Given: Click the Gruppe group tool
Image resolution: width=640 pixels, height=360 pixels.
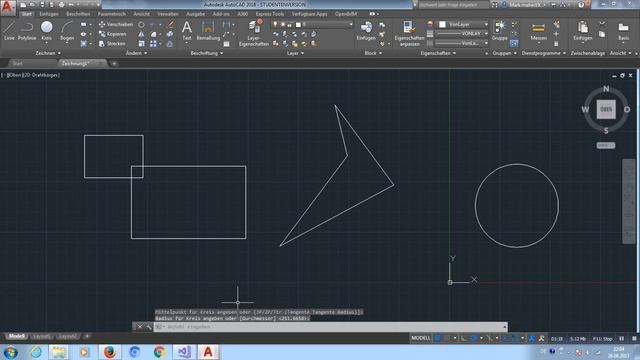Looking at the screenshot, I should tap(499, 31).
